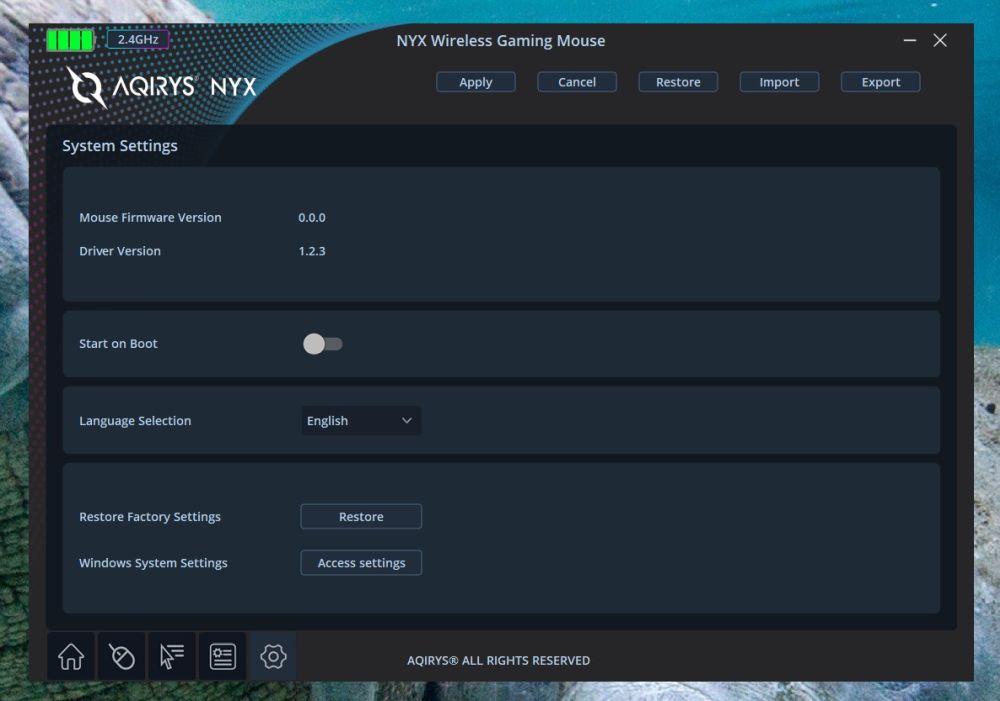
Task: Click the AQIRYS NYX logo
Action: [x=162, y=87]
